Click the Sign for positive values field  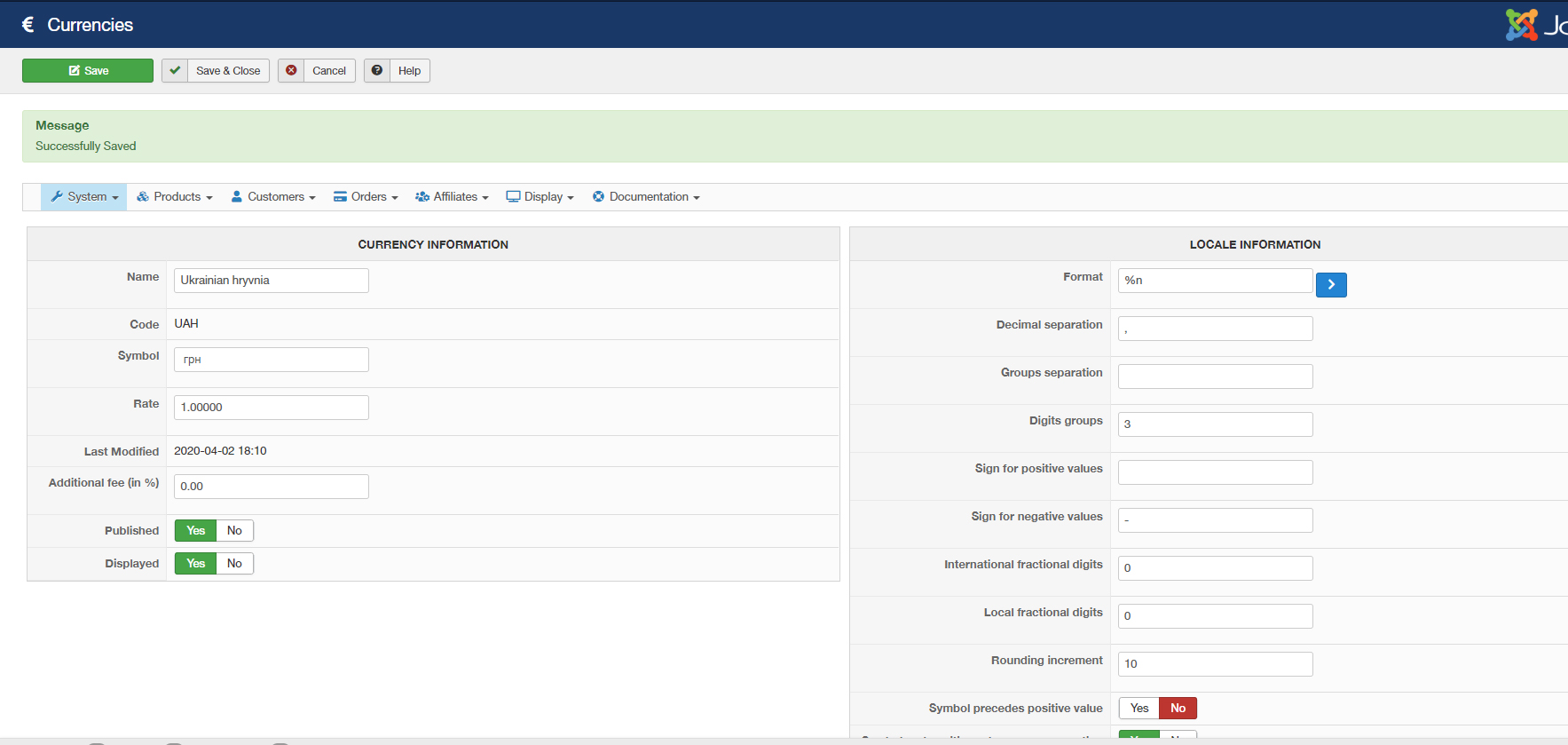point(1216,472)
